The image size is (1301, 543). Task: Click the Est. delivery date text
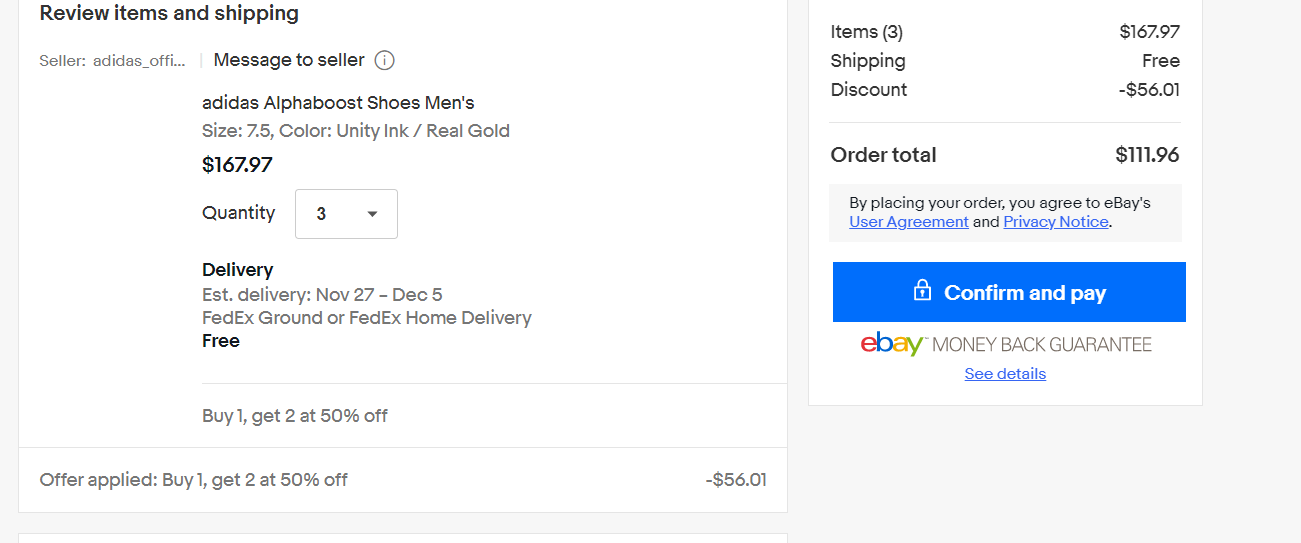(322, 295)
